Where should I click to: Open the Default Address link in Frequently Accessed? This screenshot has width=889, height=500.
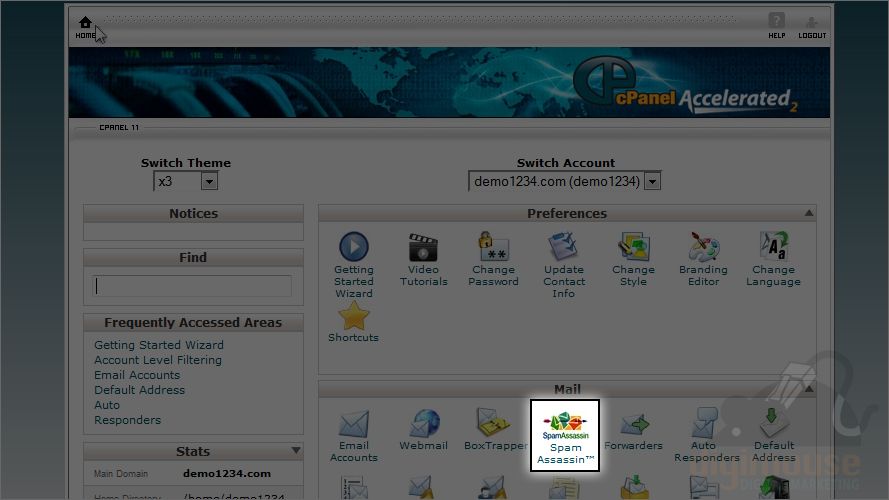click(139, 390)
